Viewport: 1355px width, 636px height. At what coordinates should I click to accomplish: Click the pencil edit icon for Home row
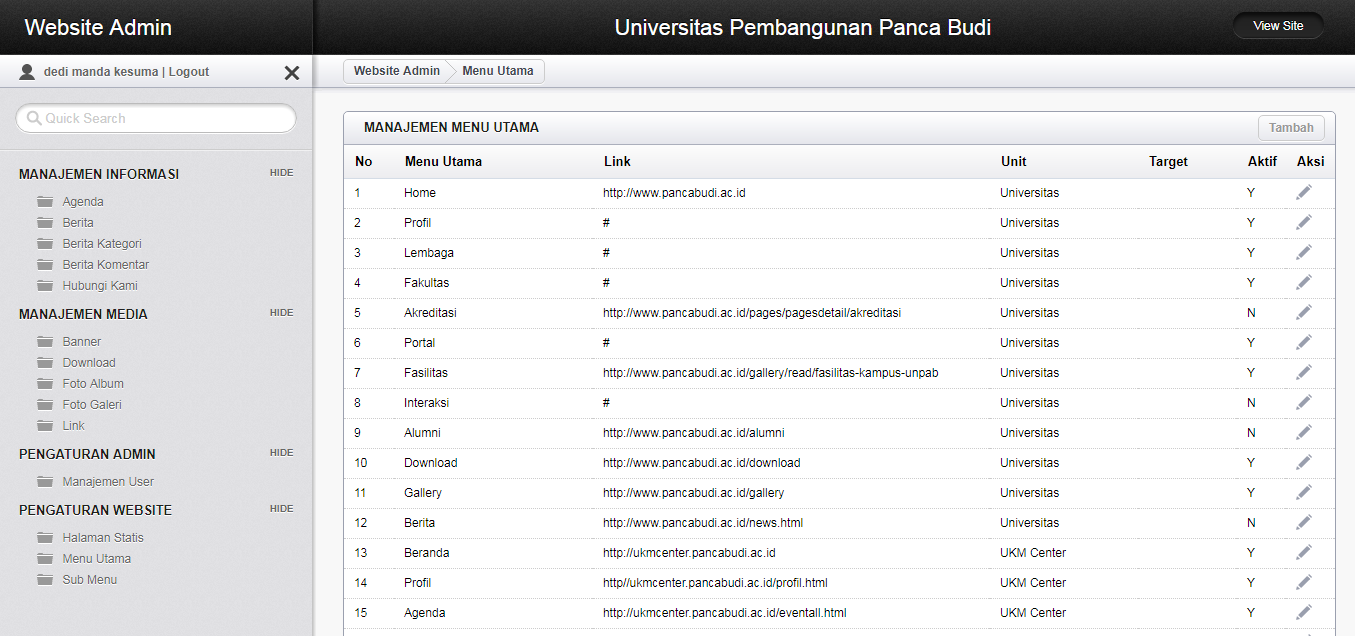click(x=1303, y=193)
